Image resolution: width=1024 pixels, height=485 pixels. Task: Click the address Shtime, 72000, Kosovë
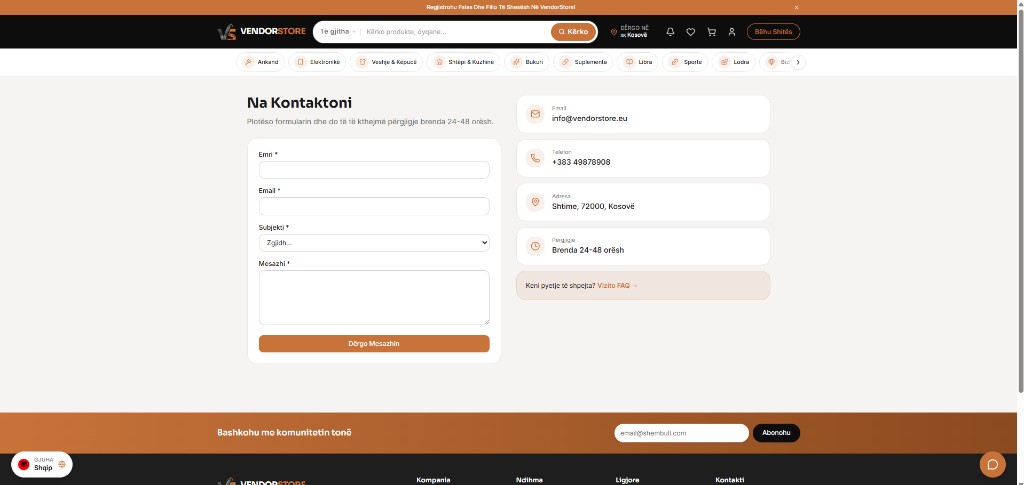click(593, 206)
